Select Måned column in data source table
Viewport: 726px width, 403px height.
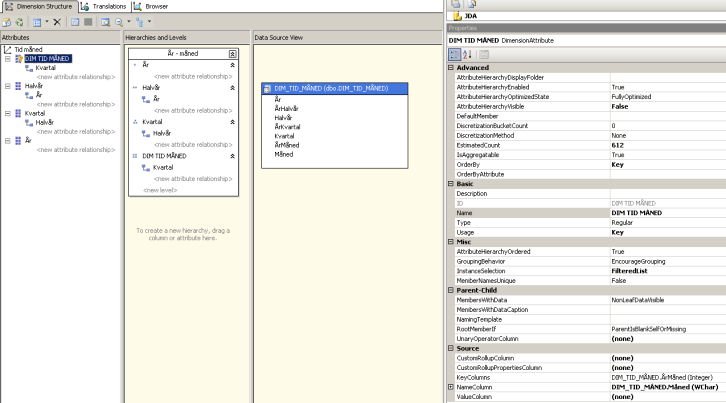point(284,154)
